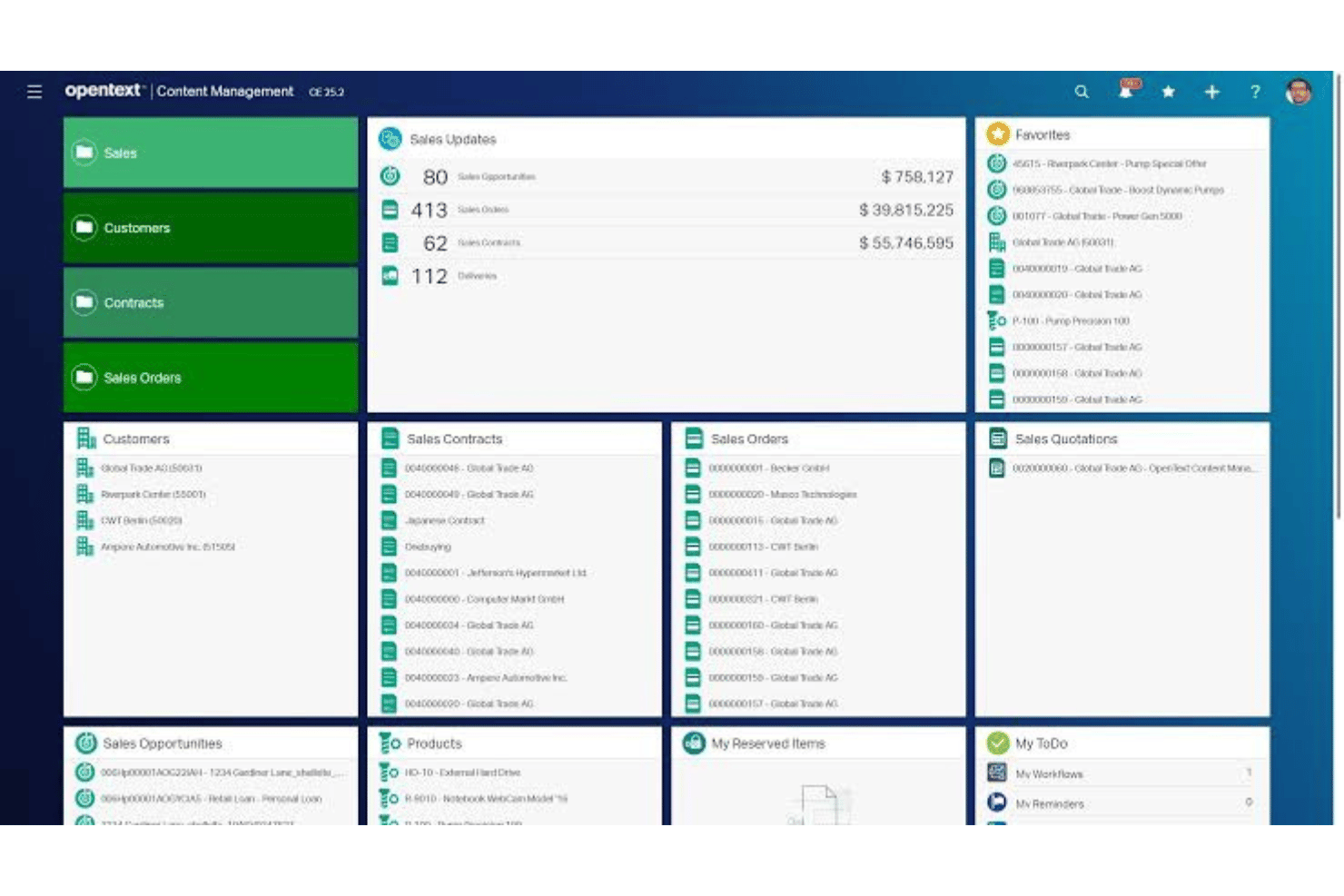Click the plus add icon
The image size is (1344, 896).
[x=1211, y=92]
